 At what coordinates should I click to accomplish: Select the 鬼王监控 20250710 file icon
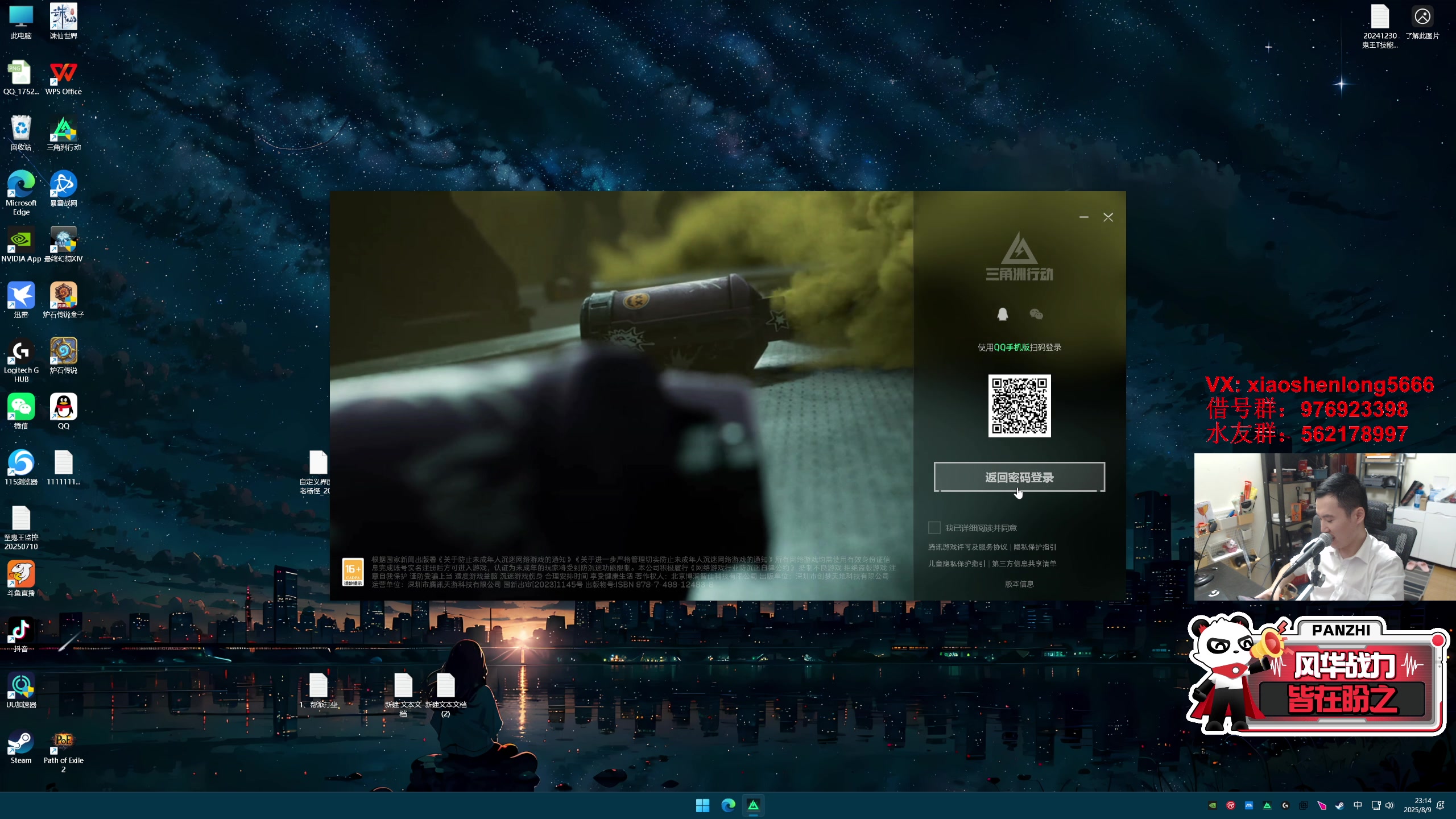[x=21, y=528]
